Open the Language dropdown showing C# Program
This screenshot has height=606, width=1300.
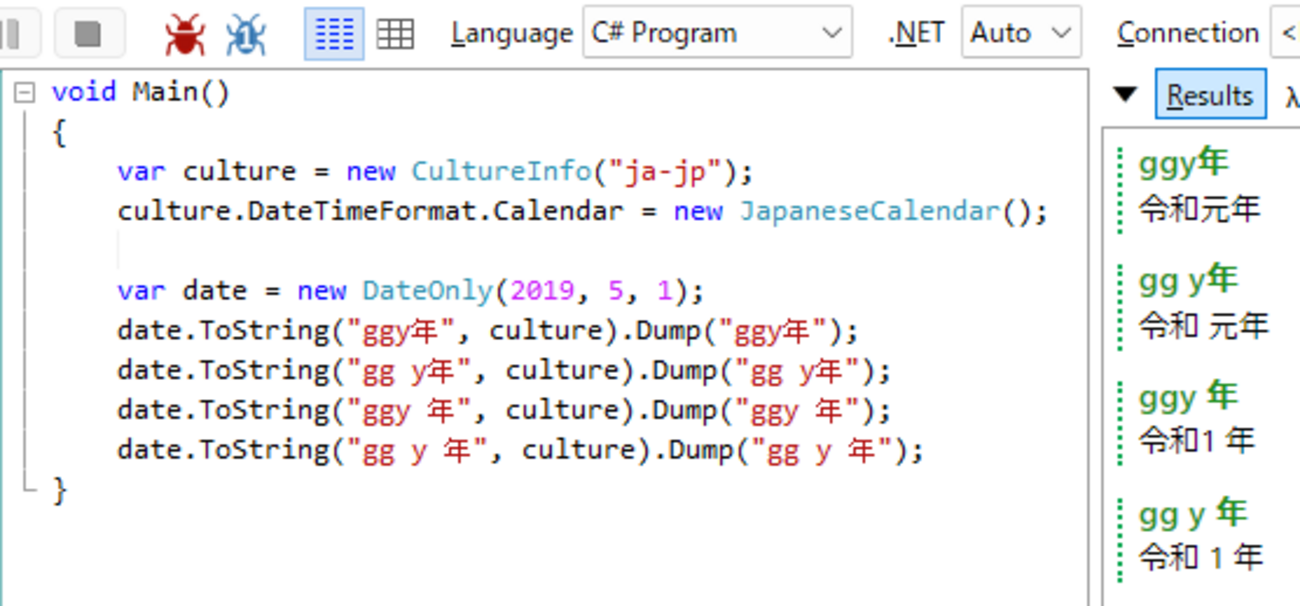pyautogui.click(x=717, y=33)
